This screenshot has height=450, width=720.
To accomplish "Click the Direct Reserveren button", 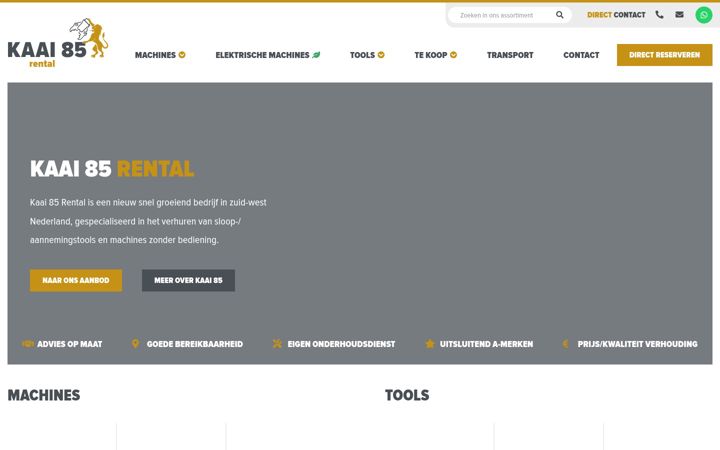I will [x=664, y=55].
